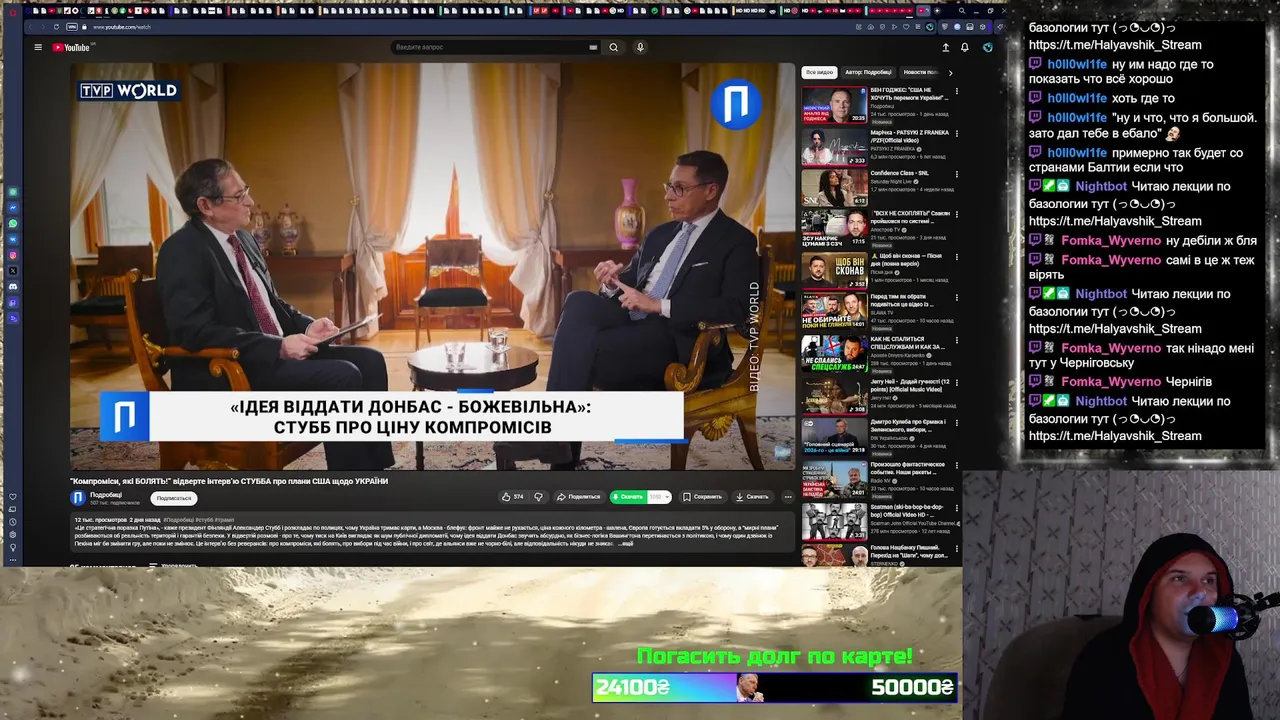Click the Погасить долг по карте donation goal bar

(x=775, y=687)
